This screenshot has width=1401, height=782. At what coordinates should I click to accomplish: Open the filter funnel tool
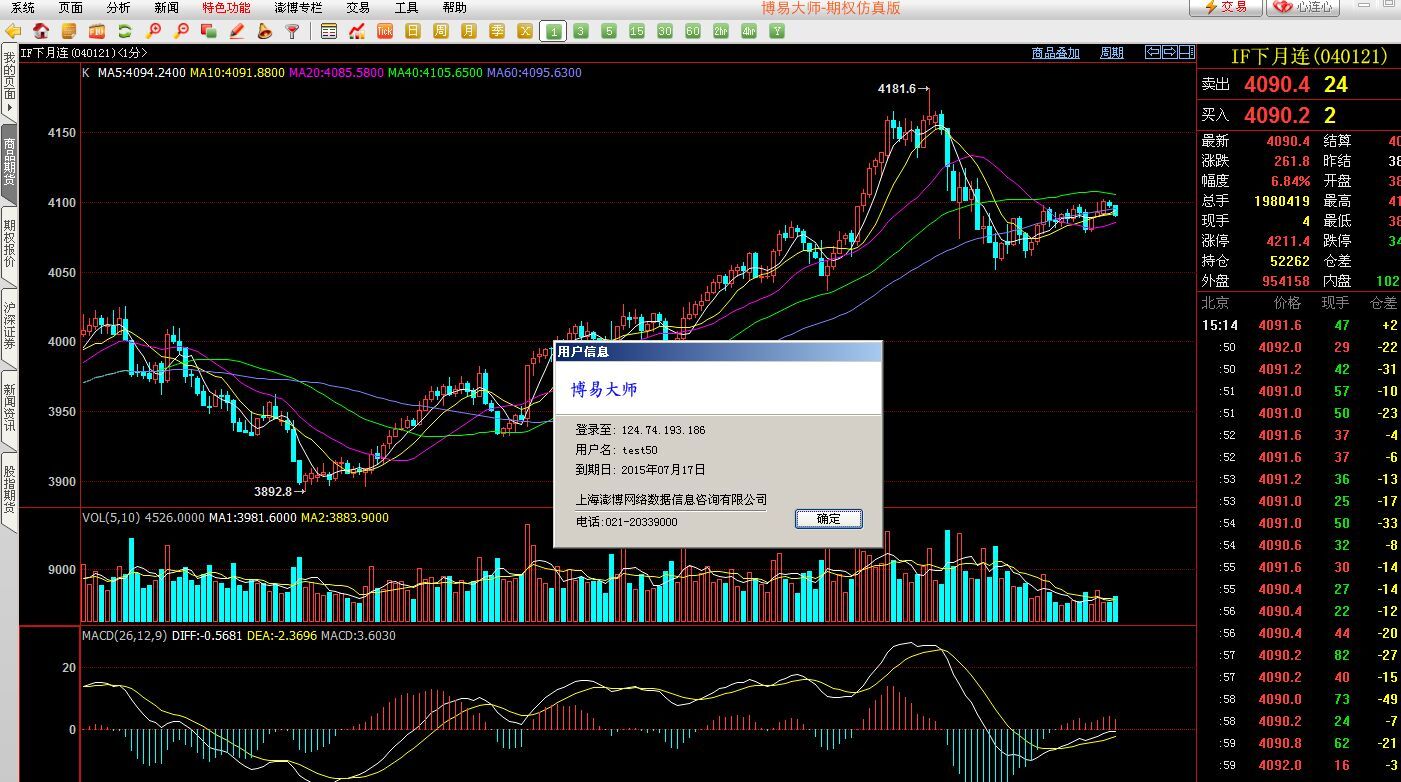pos(291,31)
